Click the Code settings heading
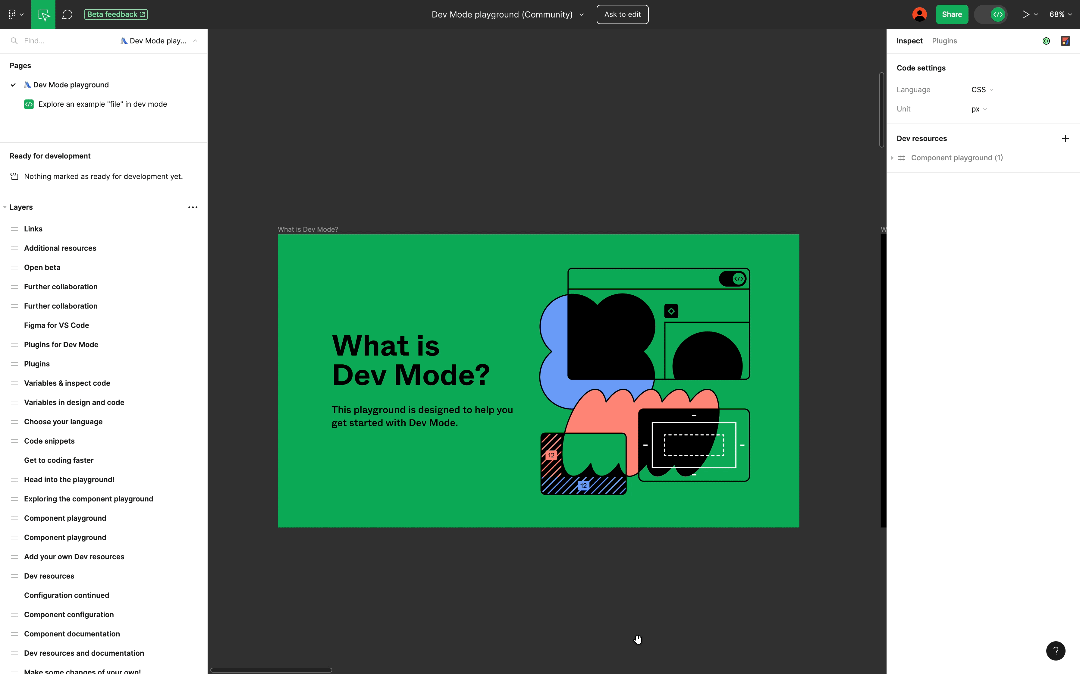Viewport: 1080px width, 674px height. 921,67
